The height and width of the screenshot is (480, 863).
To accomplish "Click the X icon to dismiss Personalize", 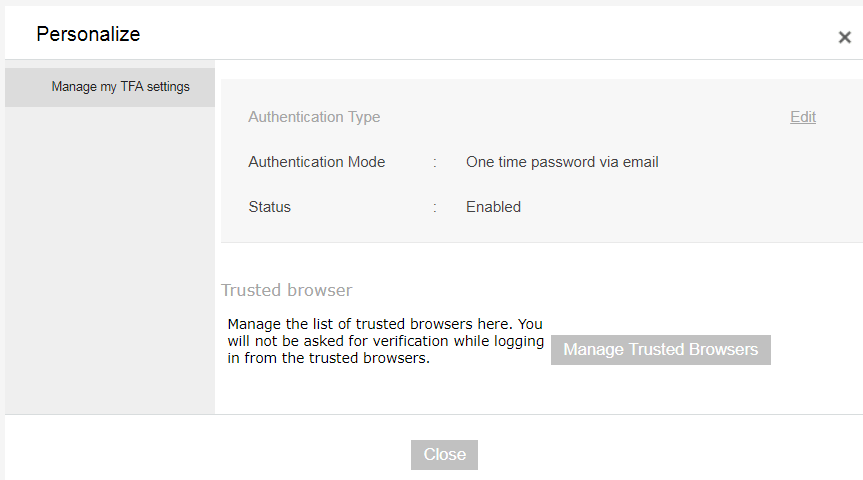I will click(x=844, y=38).
